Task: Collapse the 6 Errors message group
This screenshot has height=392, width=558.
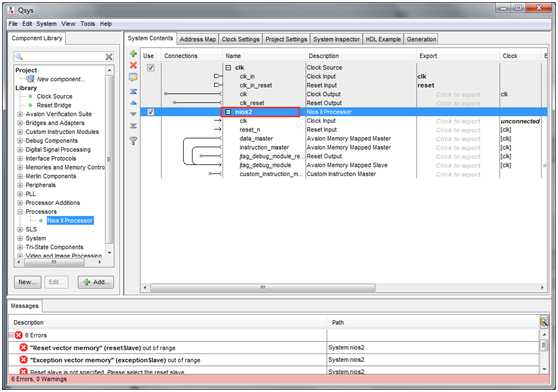Action: click(11, 335)
